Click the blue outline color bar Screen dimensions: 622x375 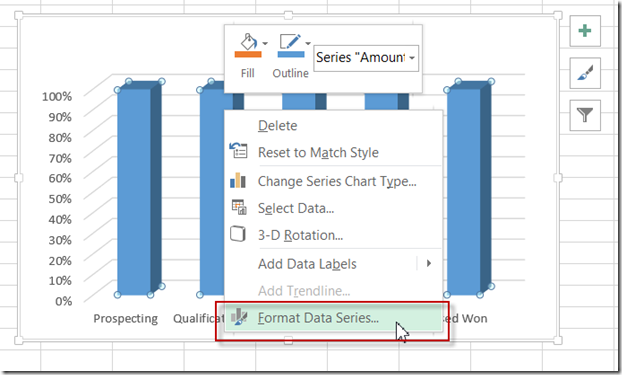pyautogui.click(x=291, y=54)
